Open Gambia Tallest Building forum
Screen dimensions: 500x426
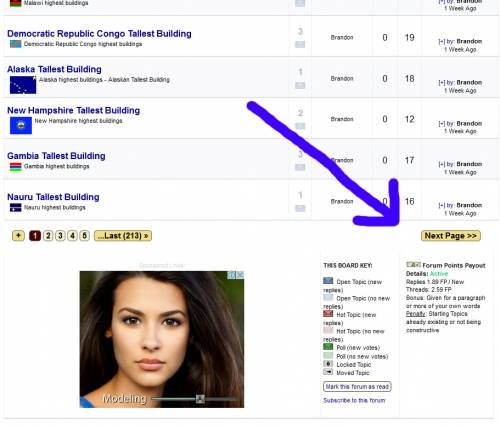56,156
